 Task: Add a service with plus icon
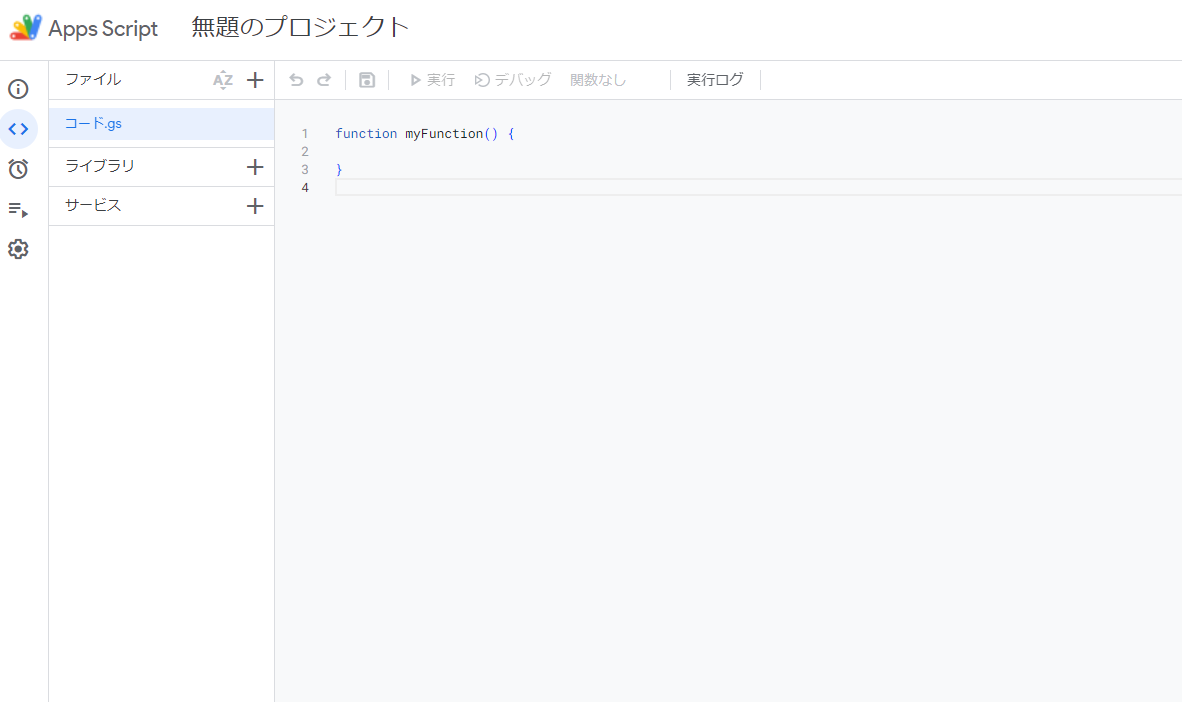[x=255, y=205]
